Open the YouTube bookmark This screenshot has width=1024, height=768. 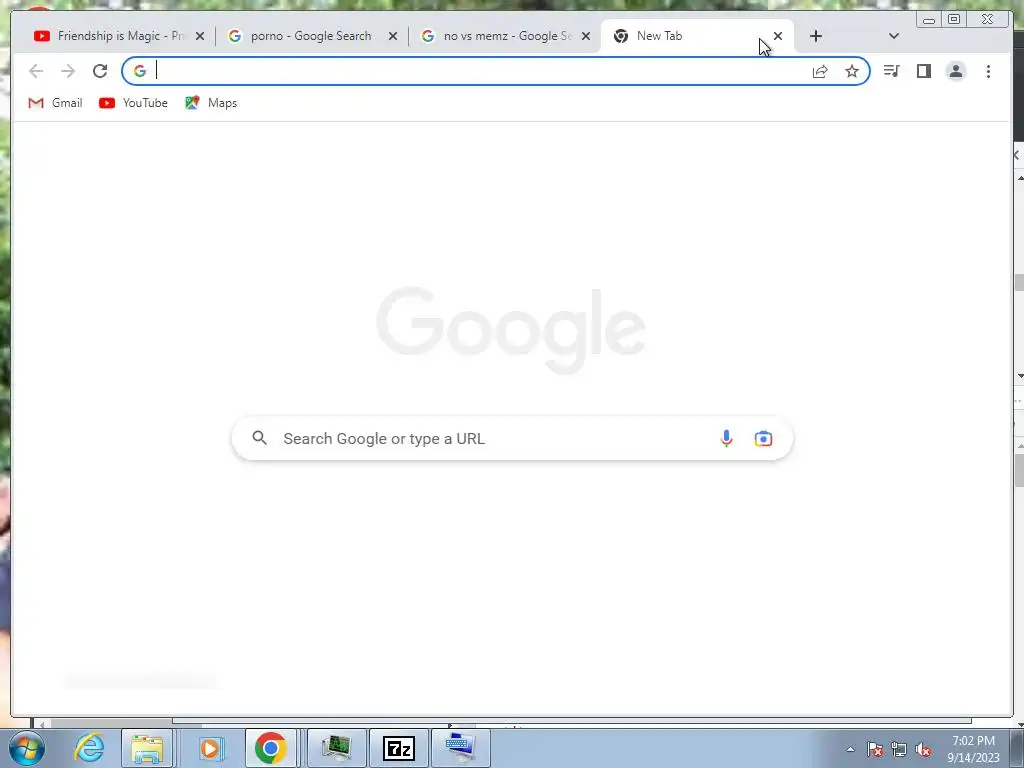[133, 103]
